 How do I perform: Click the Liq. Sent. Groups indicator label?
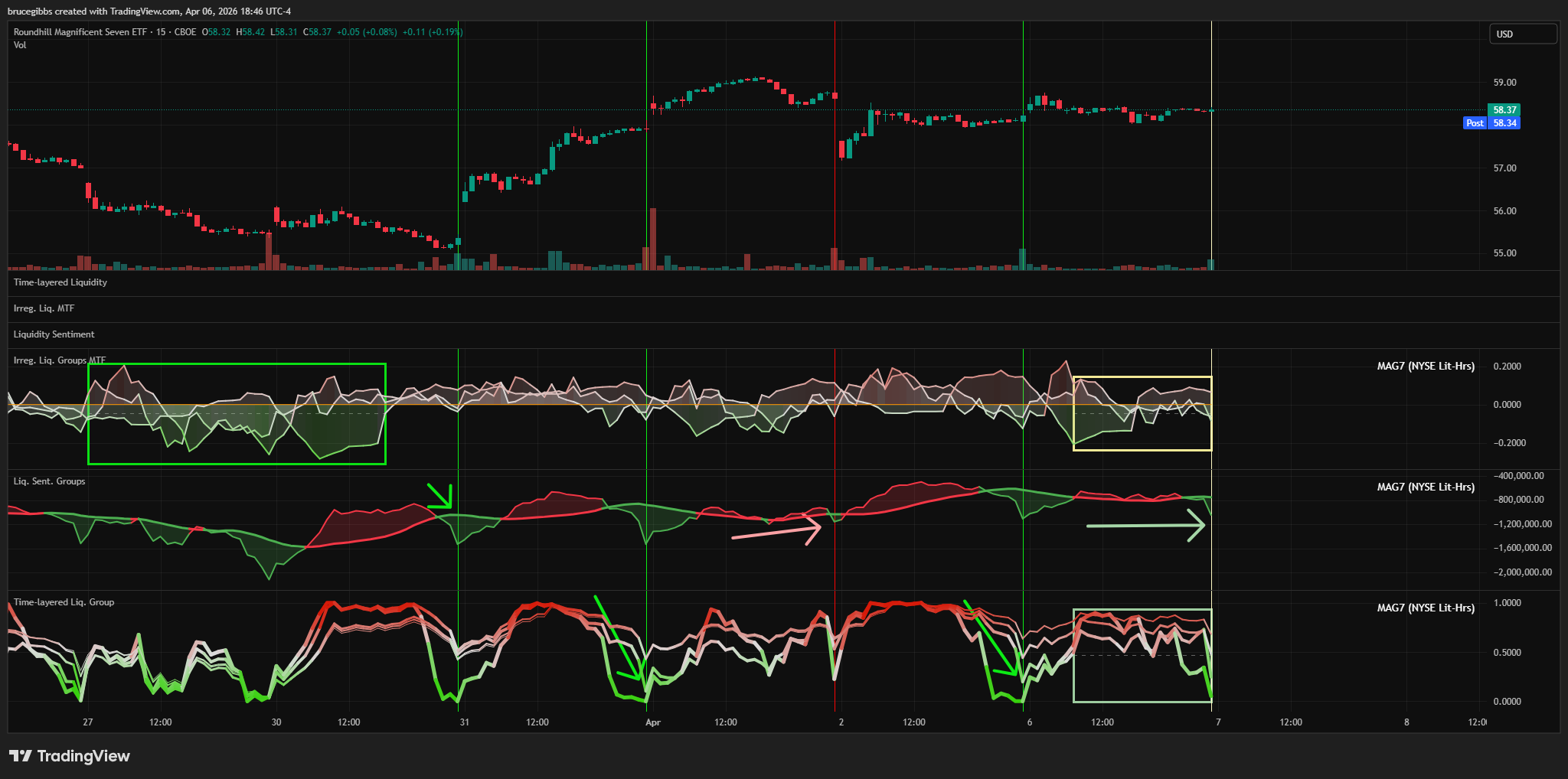pyautogui.click(x=49, y=481)
